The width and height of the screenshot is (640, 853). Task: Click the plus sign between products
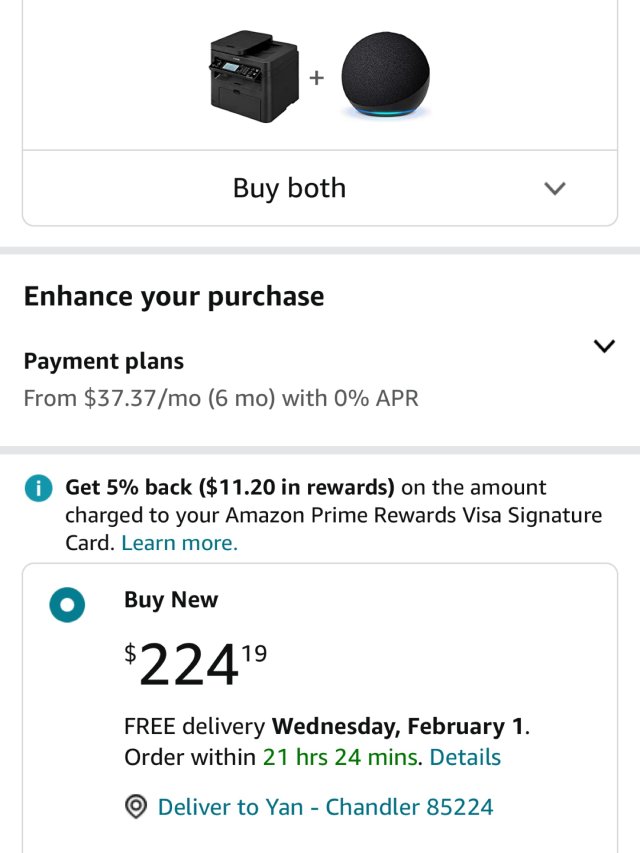316,77
